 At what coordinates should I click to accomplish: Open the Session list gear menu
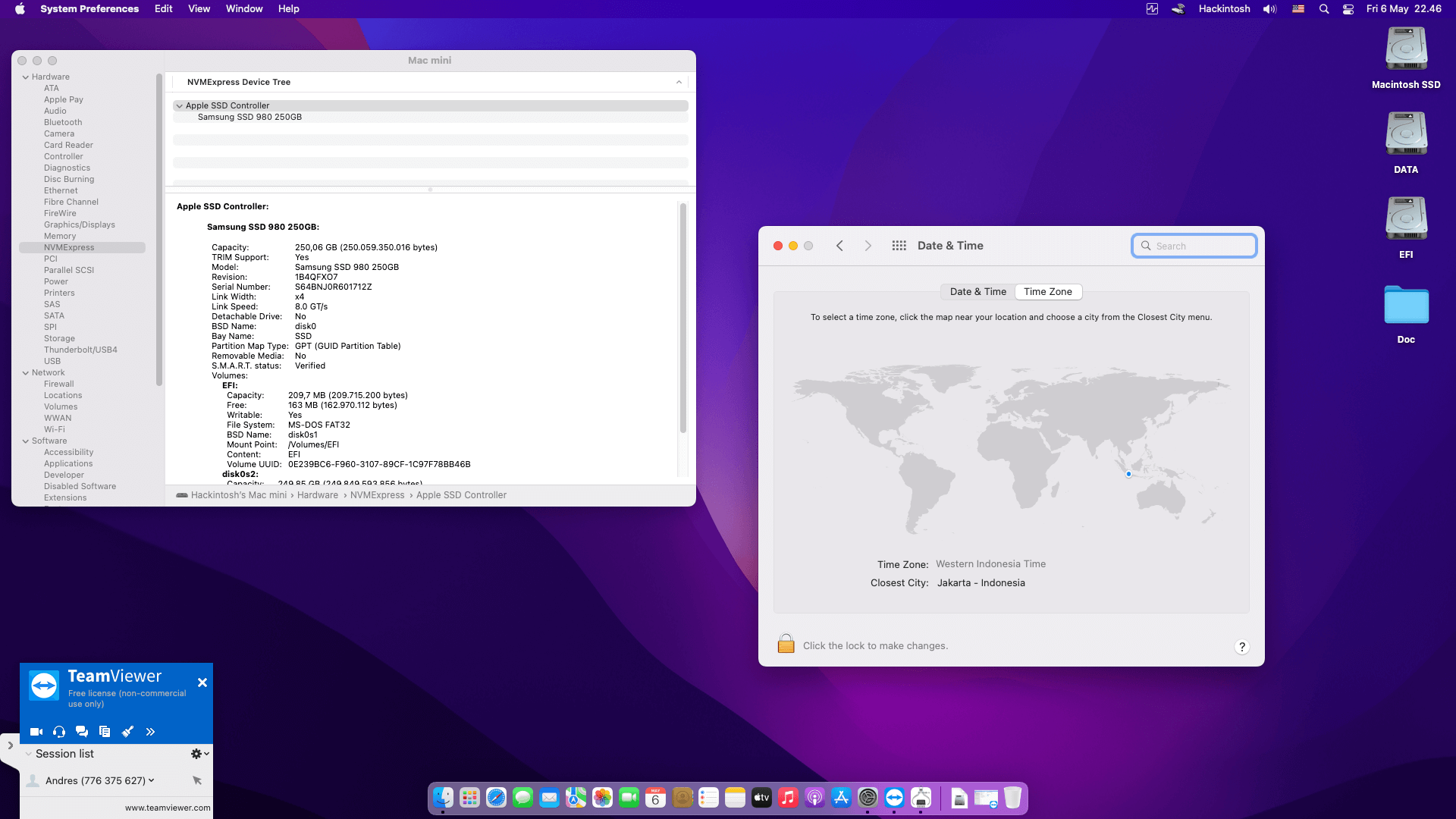tap(199, 754)
